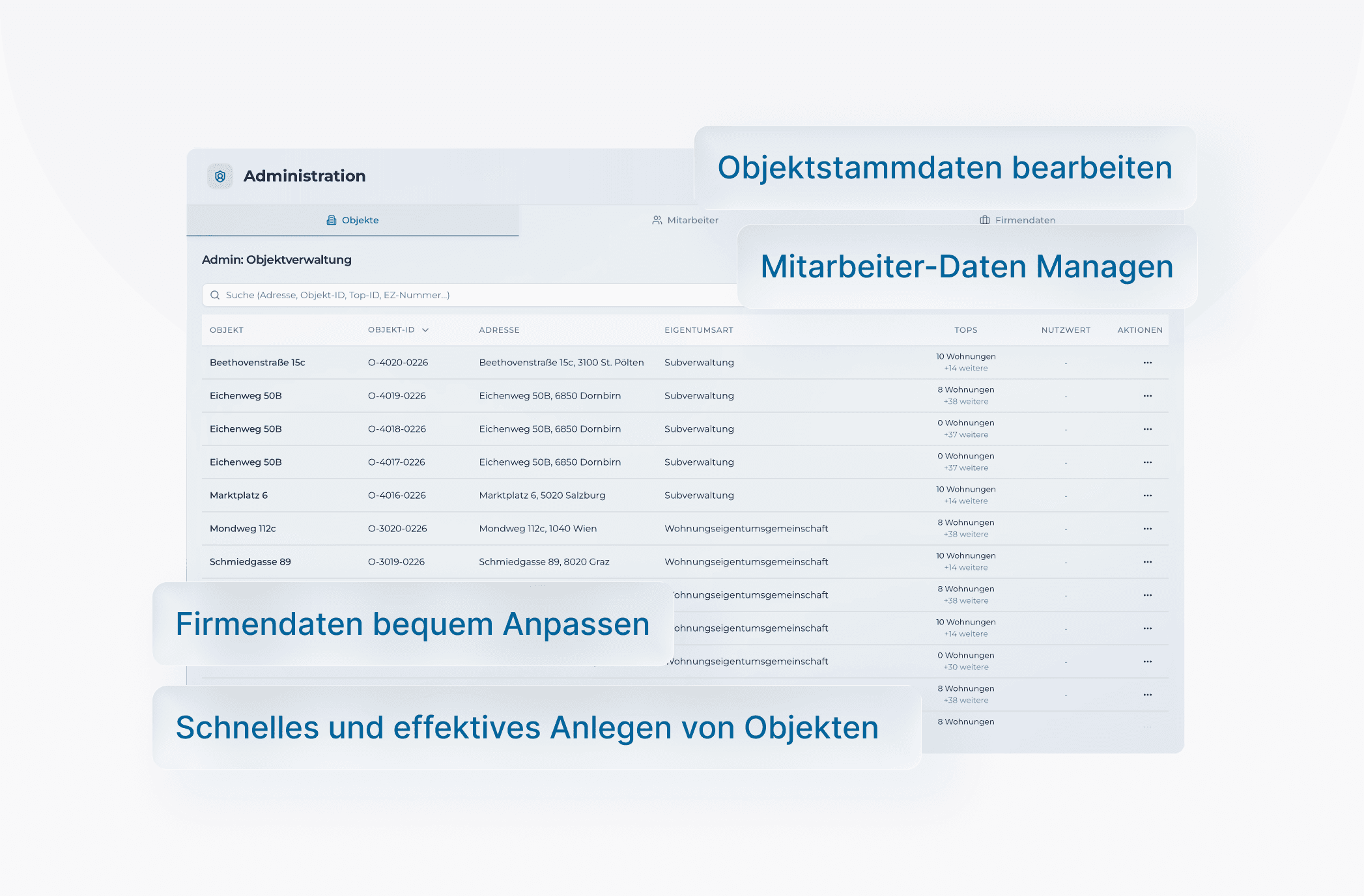Click the building icon on the Objekte tab
Screen dimensions: 1364x896
332,220
